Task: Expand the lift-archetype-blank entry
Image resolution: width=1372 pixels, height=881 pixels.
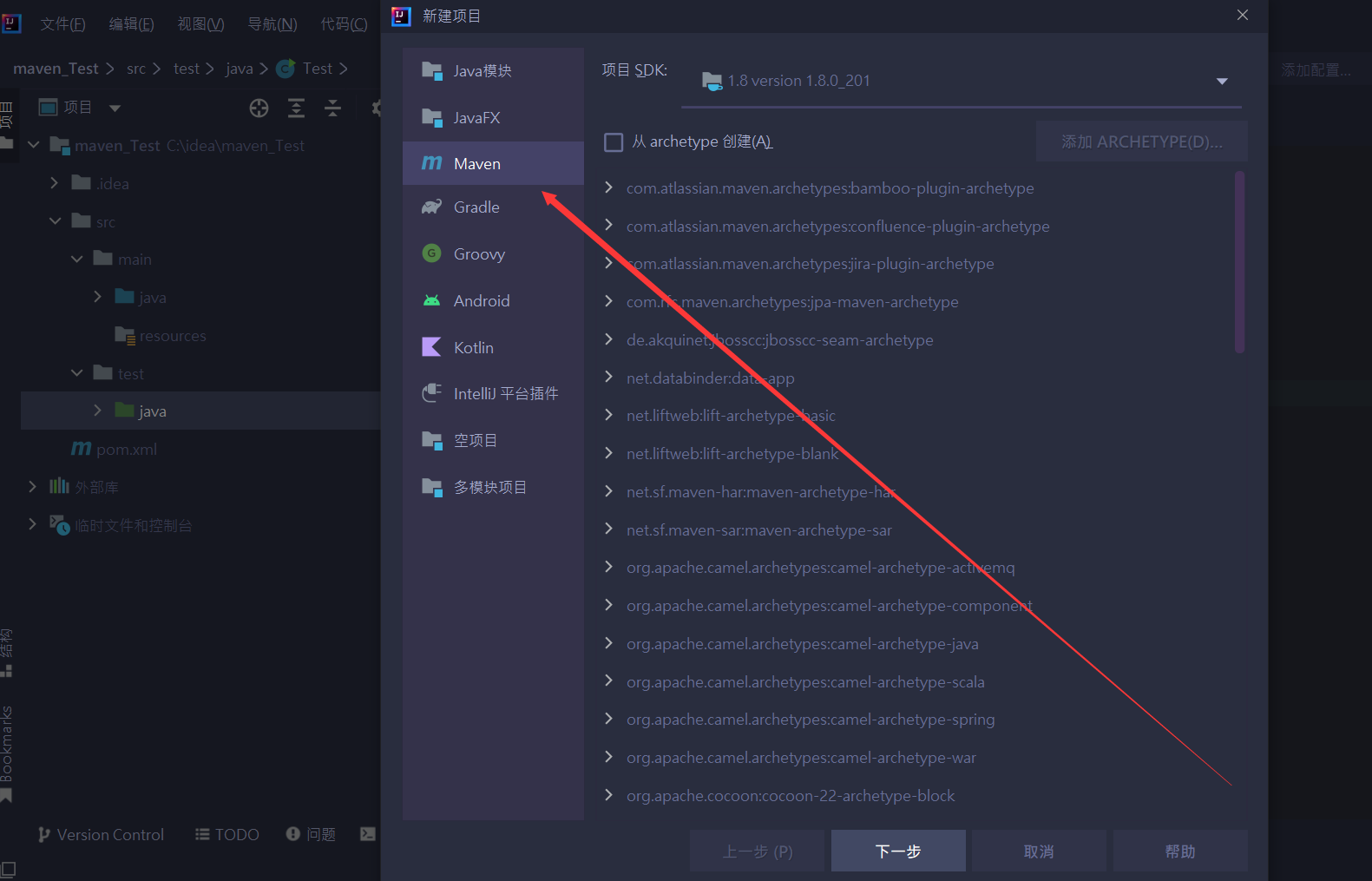Action: (x=608, y=453)
